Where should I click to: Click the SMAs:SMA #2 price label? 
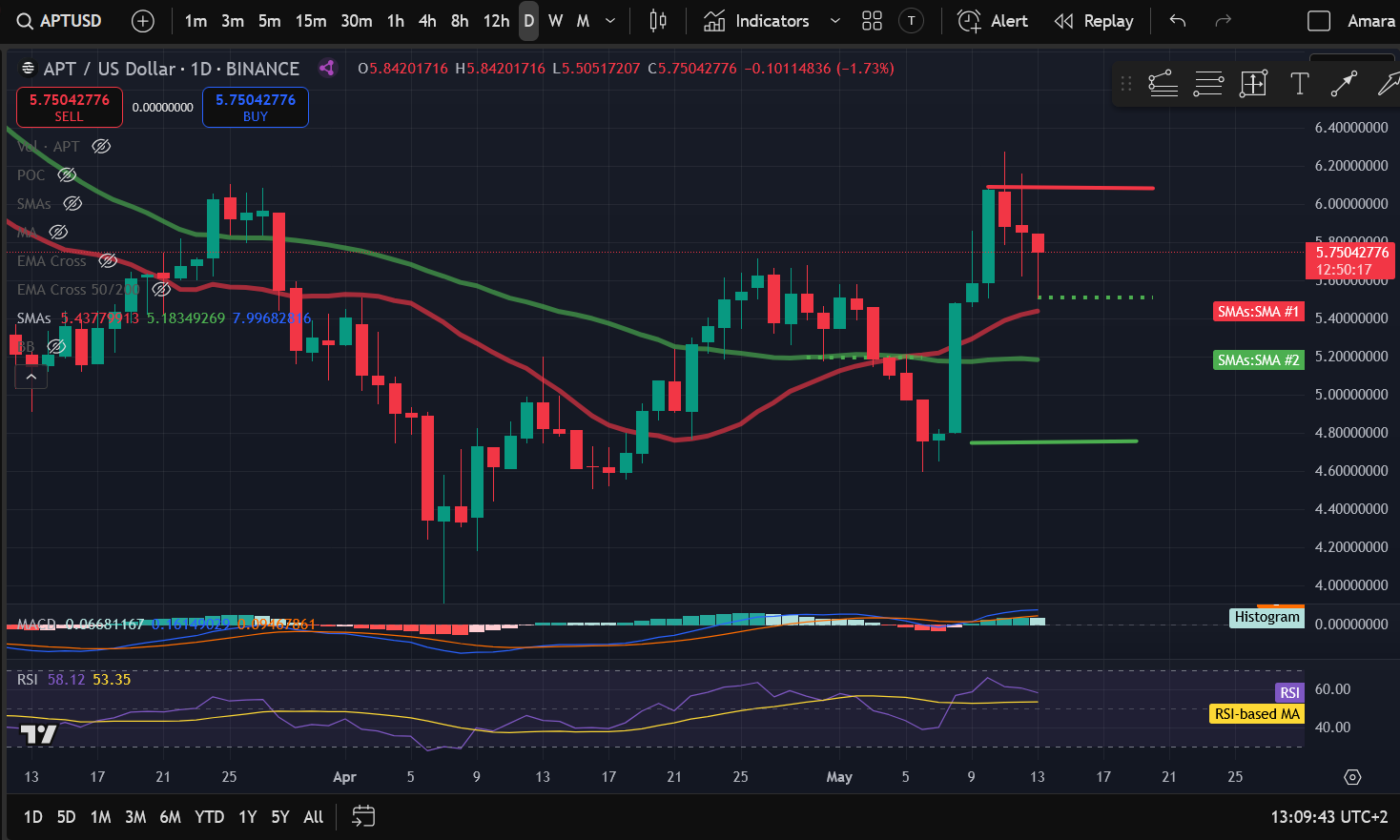[1258, 360]
